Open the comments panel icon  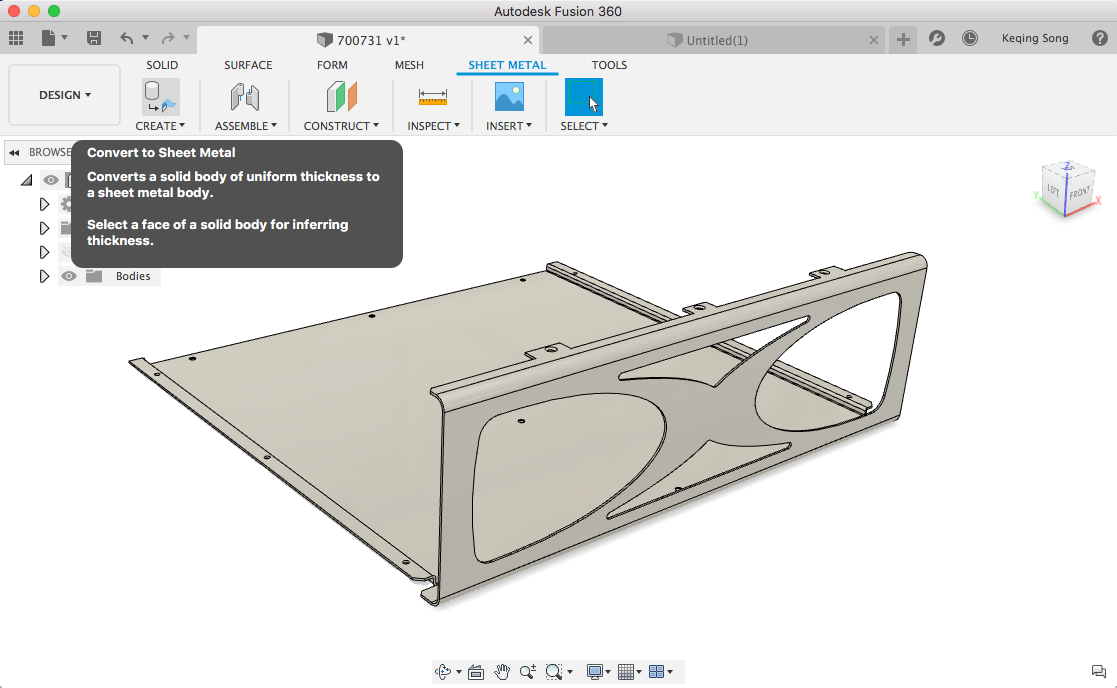(1098, 671)
